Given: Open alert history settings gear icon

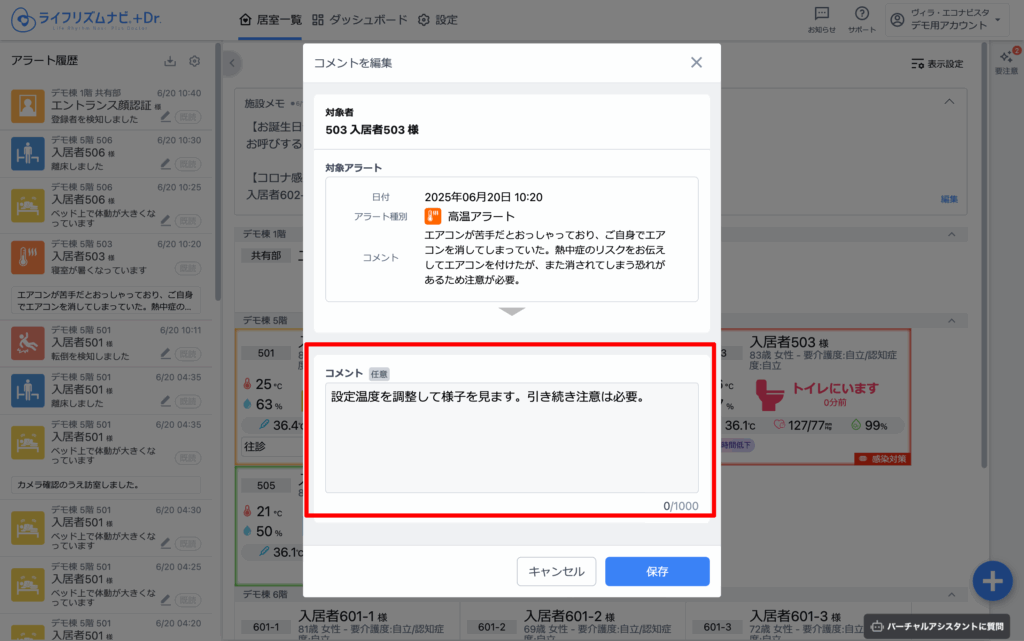Looking at the screenshot, I should [195, 61].
